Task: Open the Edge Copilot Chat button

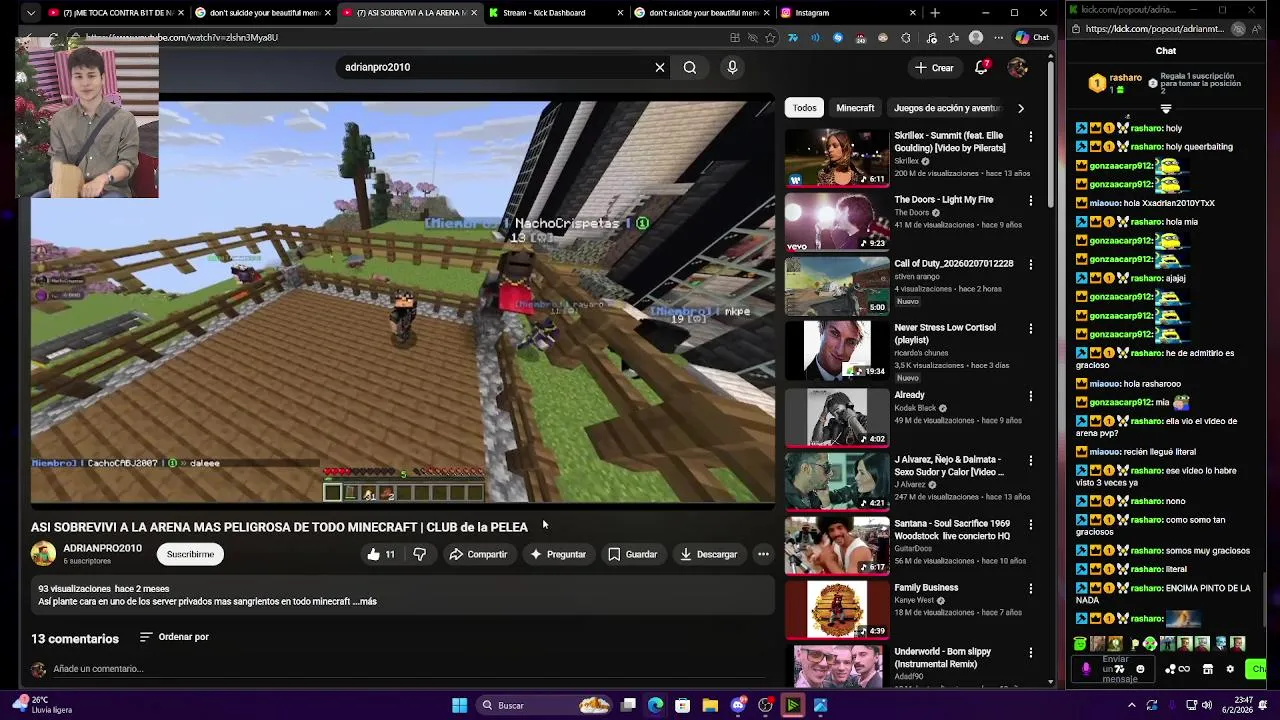Action: (1032, 38)
